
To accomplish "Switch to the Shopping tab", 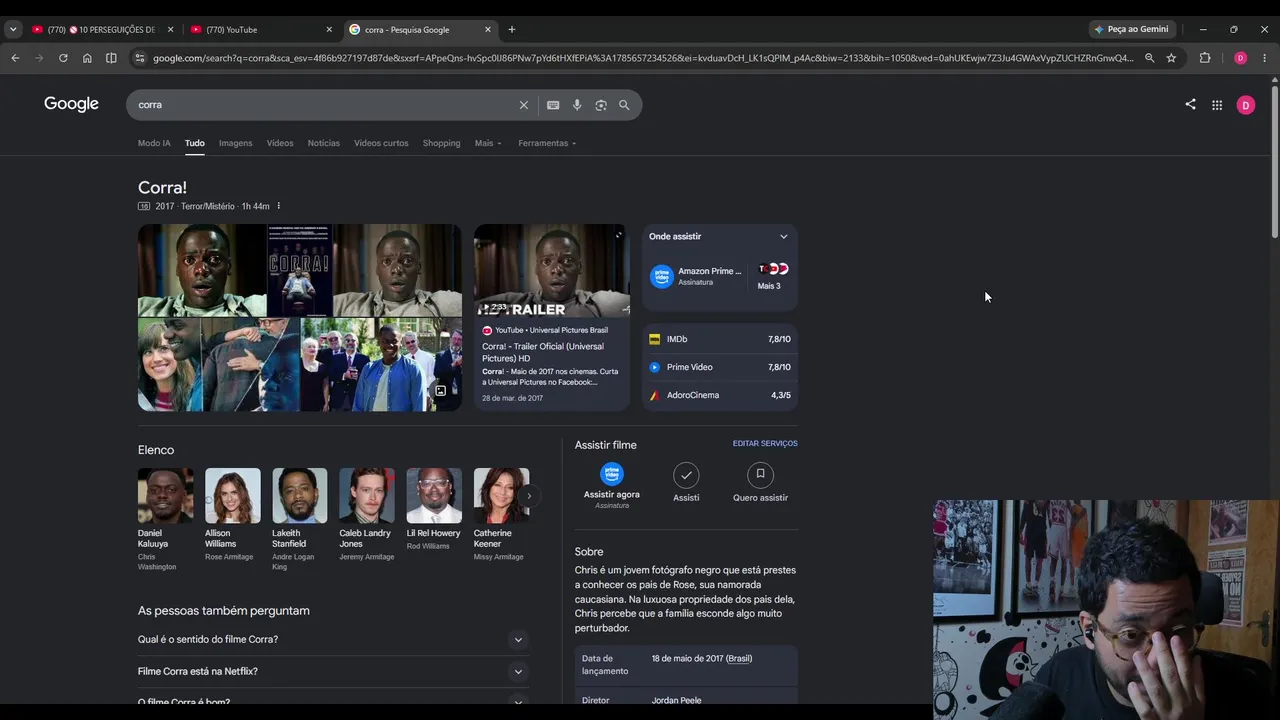I will 441,143.
